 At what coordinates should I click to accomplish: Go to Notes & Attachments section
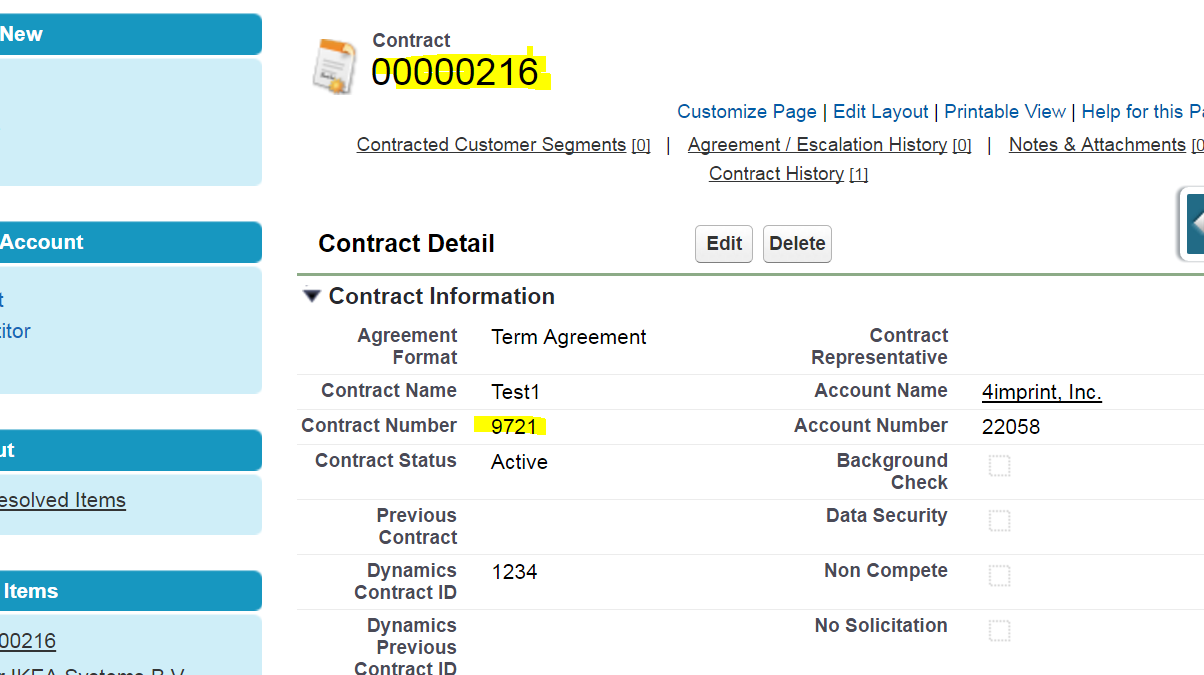[x=1097, y=145]
